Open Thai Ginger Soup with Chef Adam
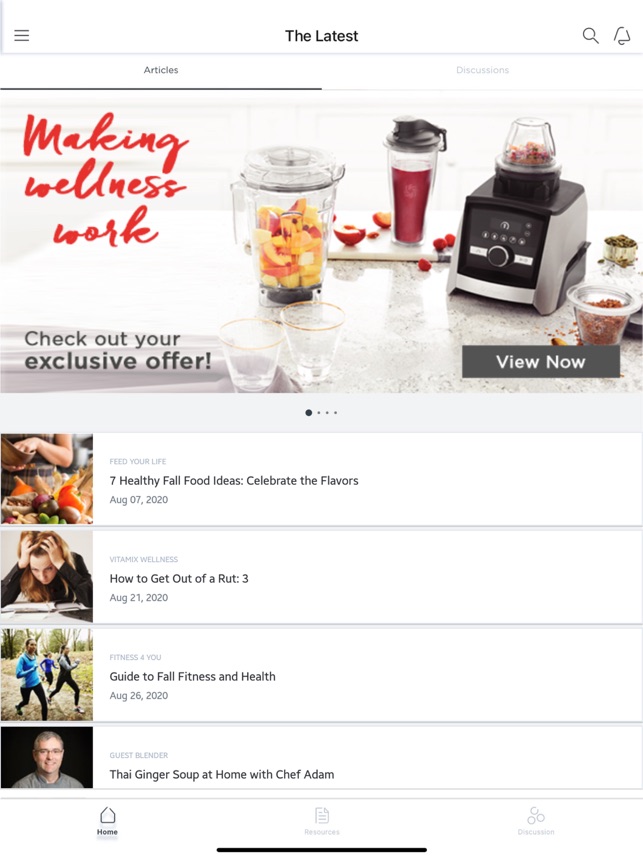 (x=321, y=758)
